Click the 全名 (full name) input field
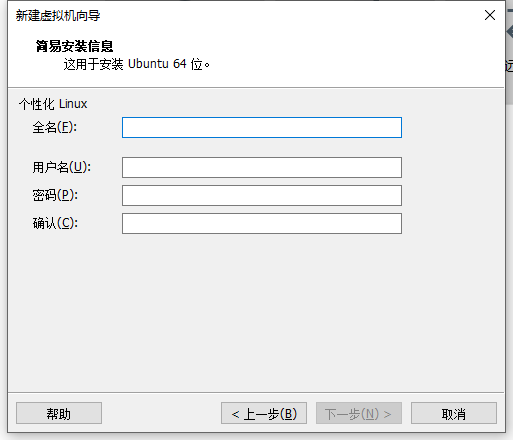Viewport: 513px width, 440px height. pyautogui.click(x=262, y=127)
